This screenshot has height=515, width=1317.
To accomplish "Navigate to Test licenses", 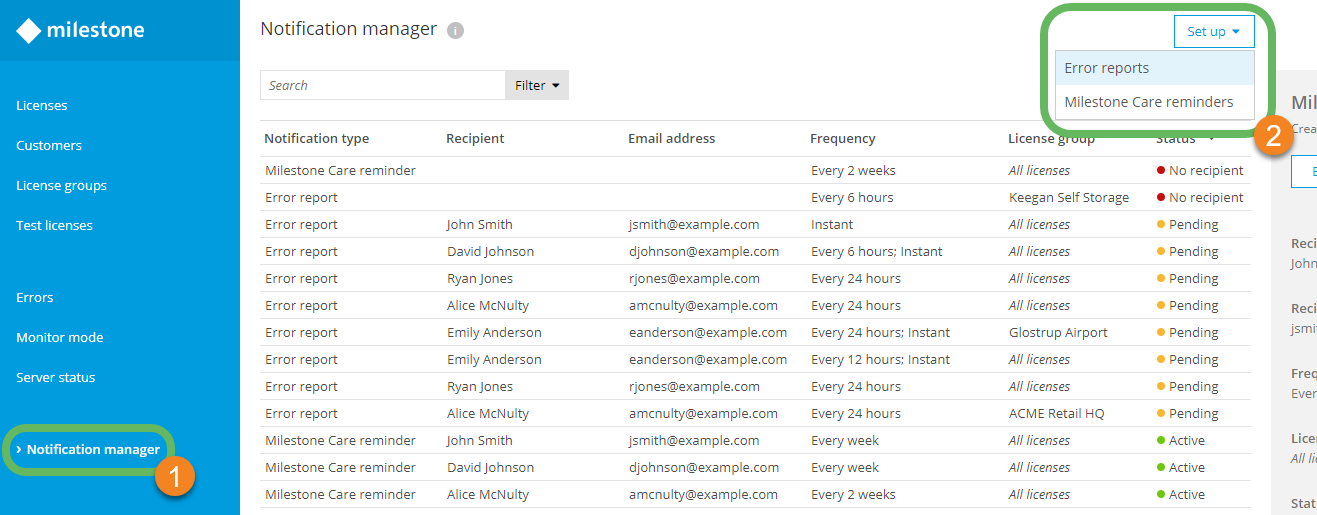I will (x=54, y=226).
